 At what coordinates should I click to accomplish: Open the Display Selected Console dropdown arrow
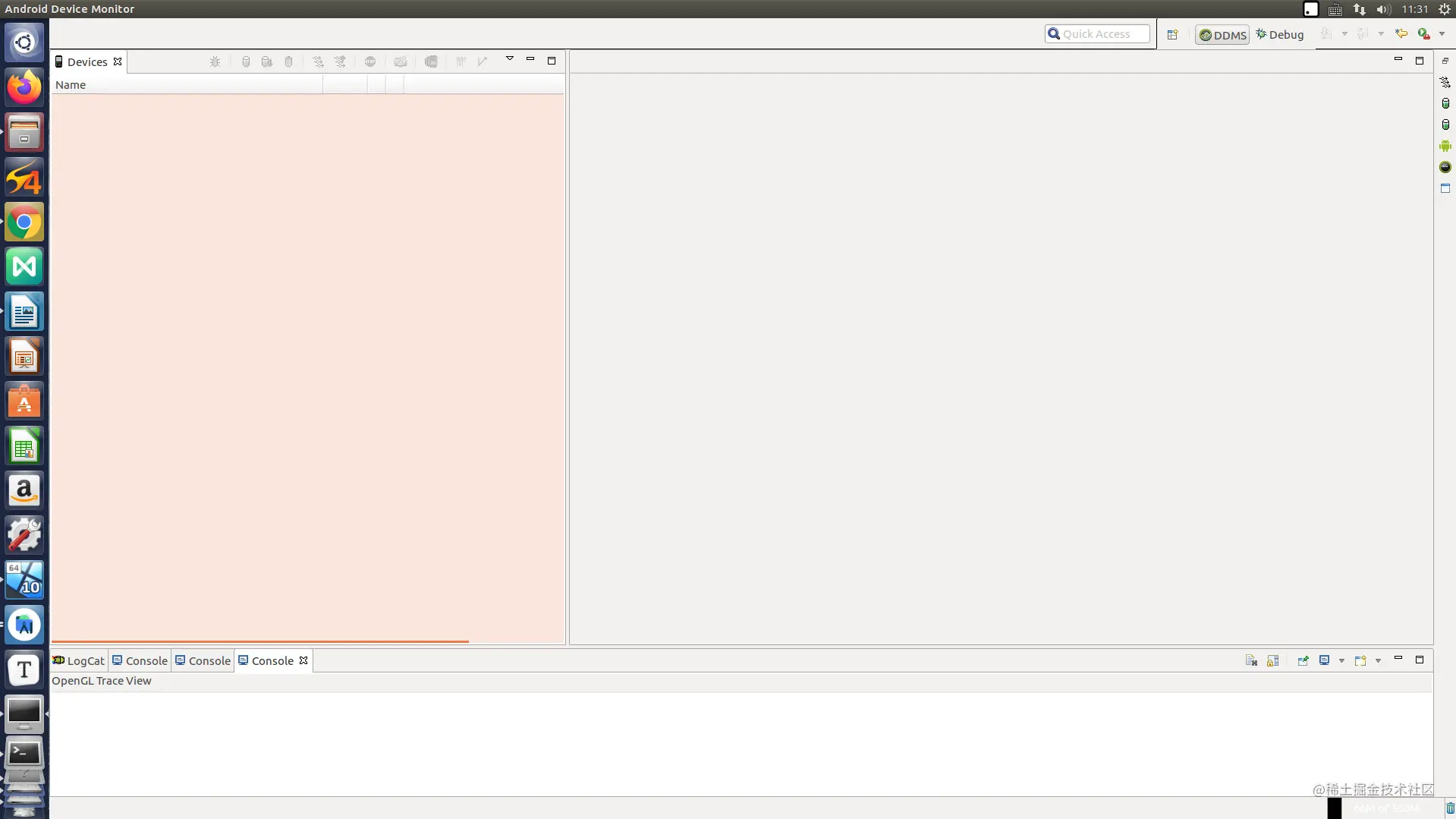point(1341,661)
